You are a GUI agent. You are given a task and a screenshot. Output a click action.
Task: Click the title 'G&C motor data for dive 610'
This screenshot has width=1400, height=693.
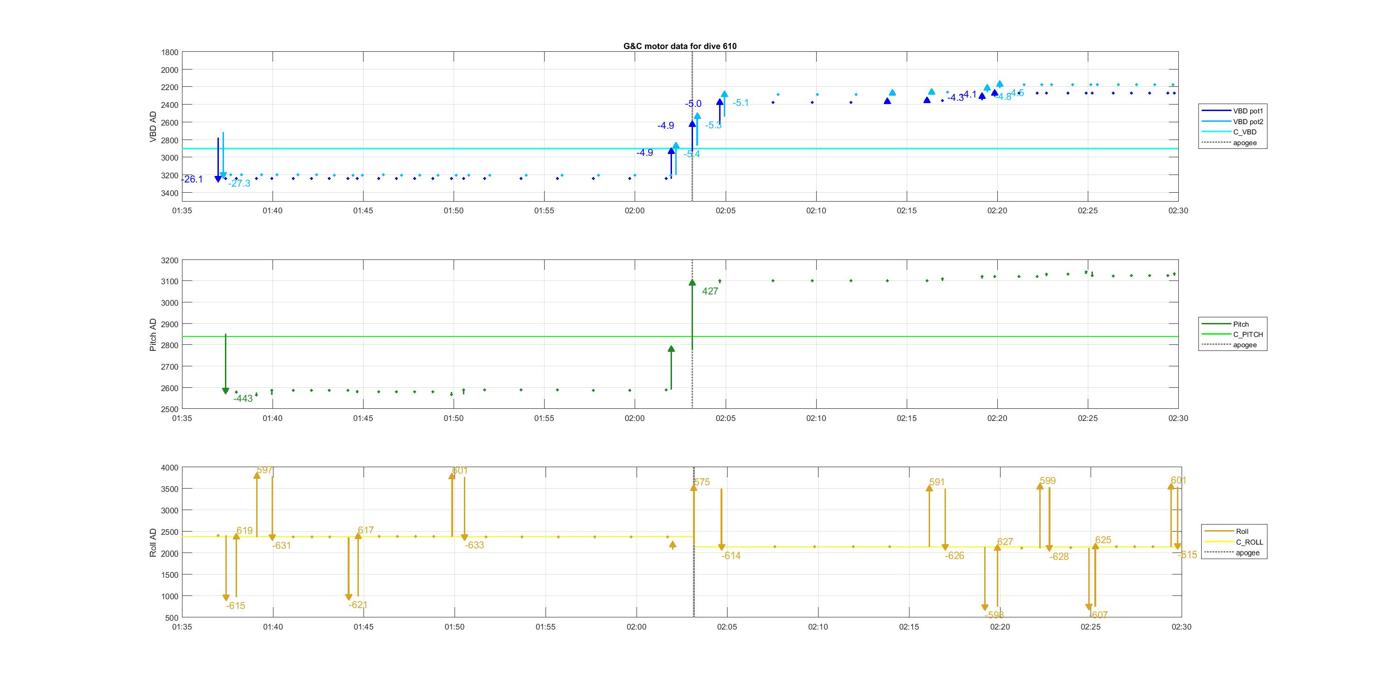[x=680, y=46]
